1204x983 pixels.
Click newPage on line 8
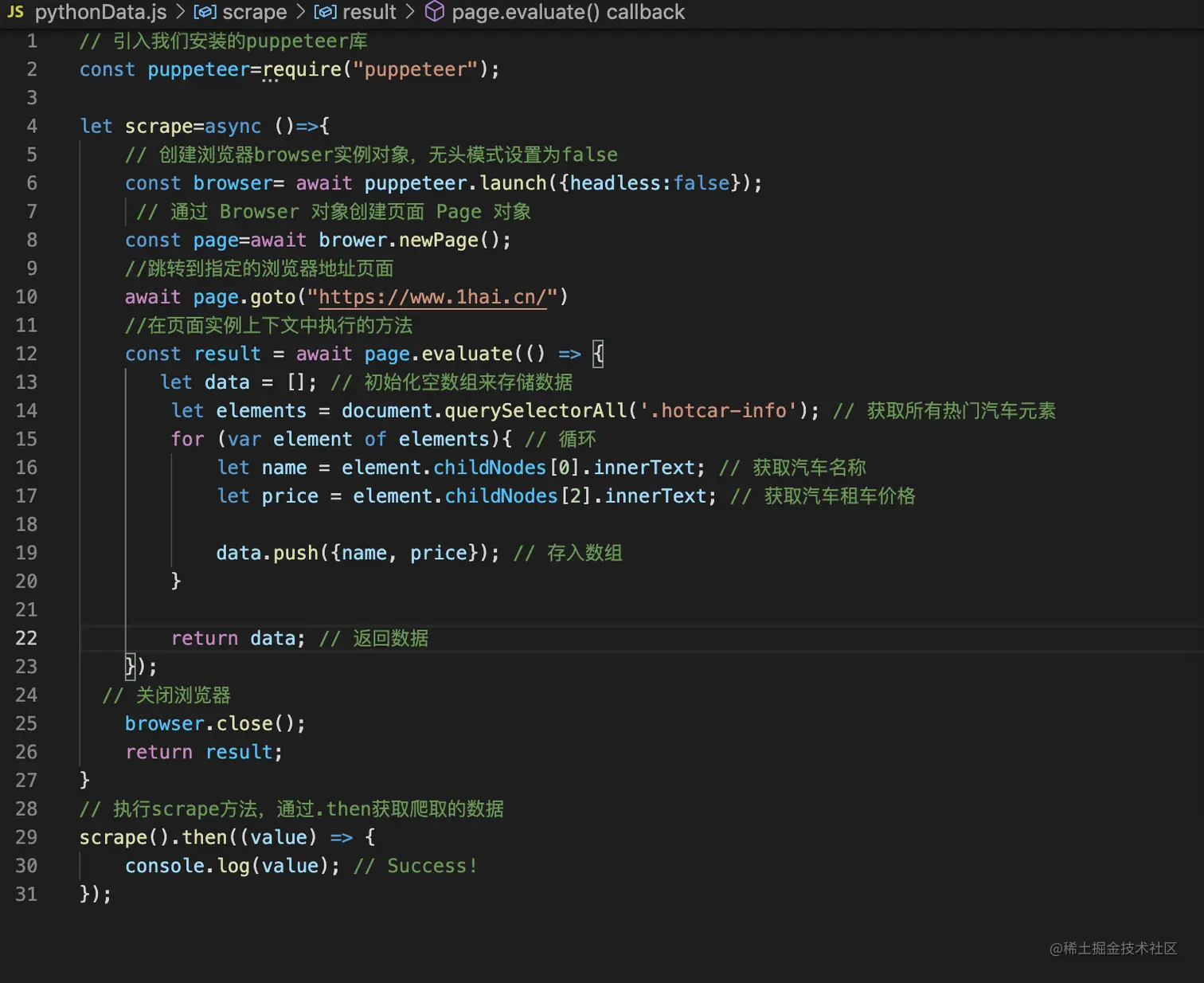(438, 241)
